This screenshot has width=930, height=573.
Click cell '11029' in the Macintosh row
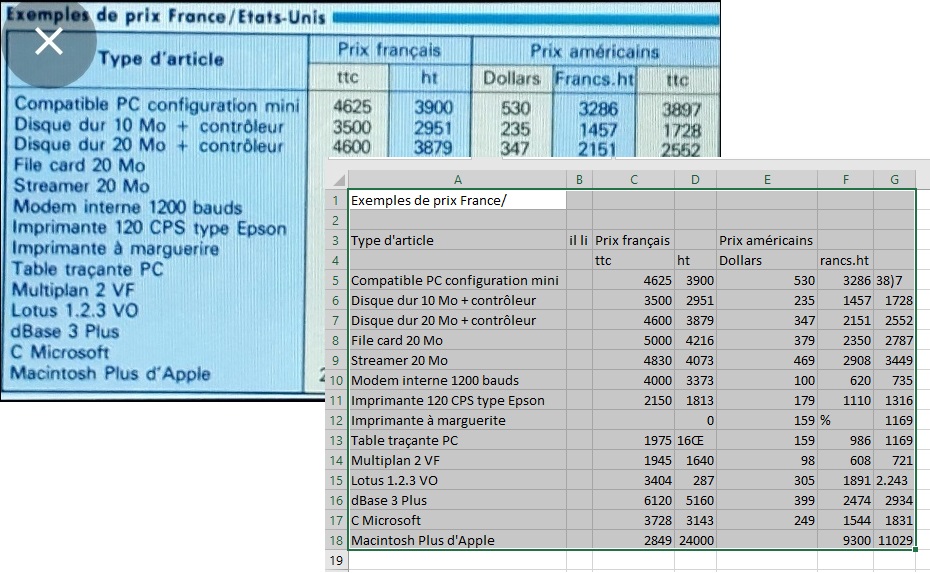pyautogui.click(x=894, y=540)
